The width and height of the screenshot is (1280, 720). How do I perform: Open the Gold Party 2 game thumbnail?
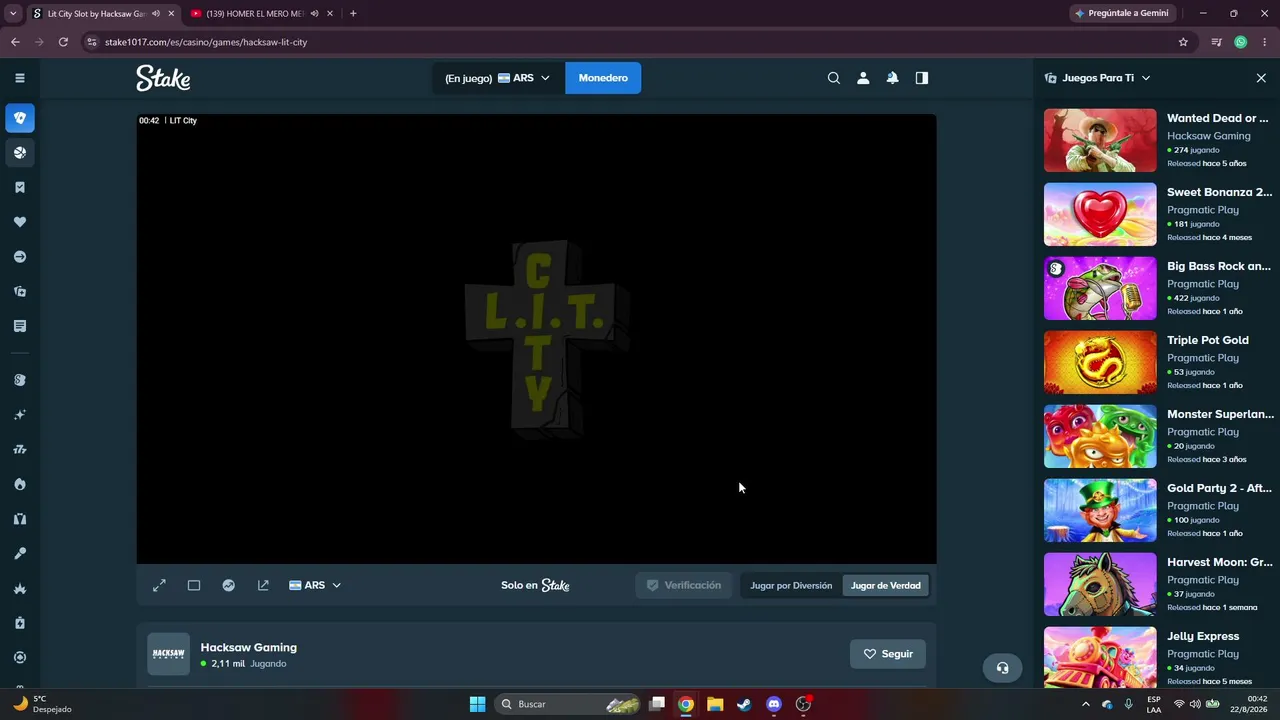(1100, 511)
